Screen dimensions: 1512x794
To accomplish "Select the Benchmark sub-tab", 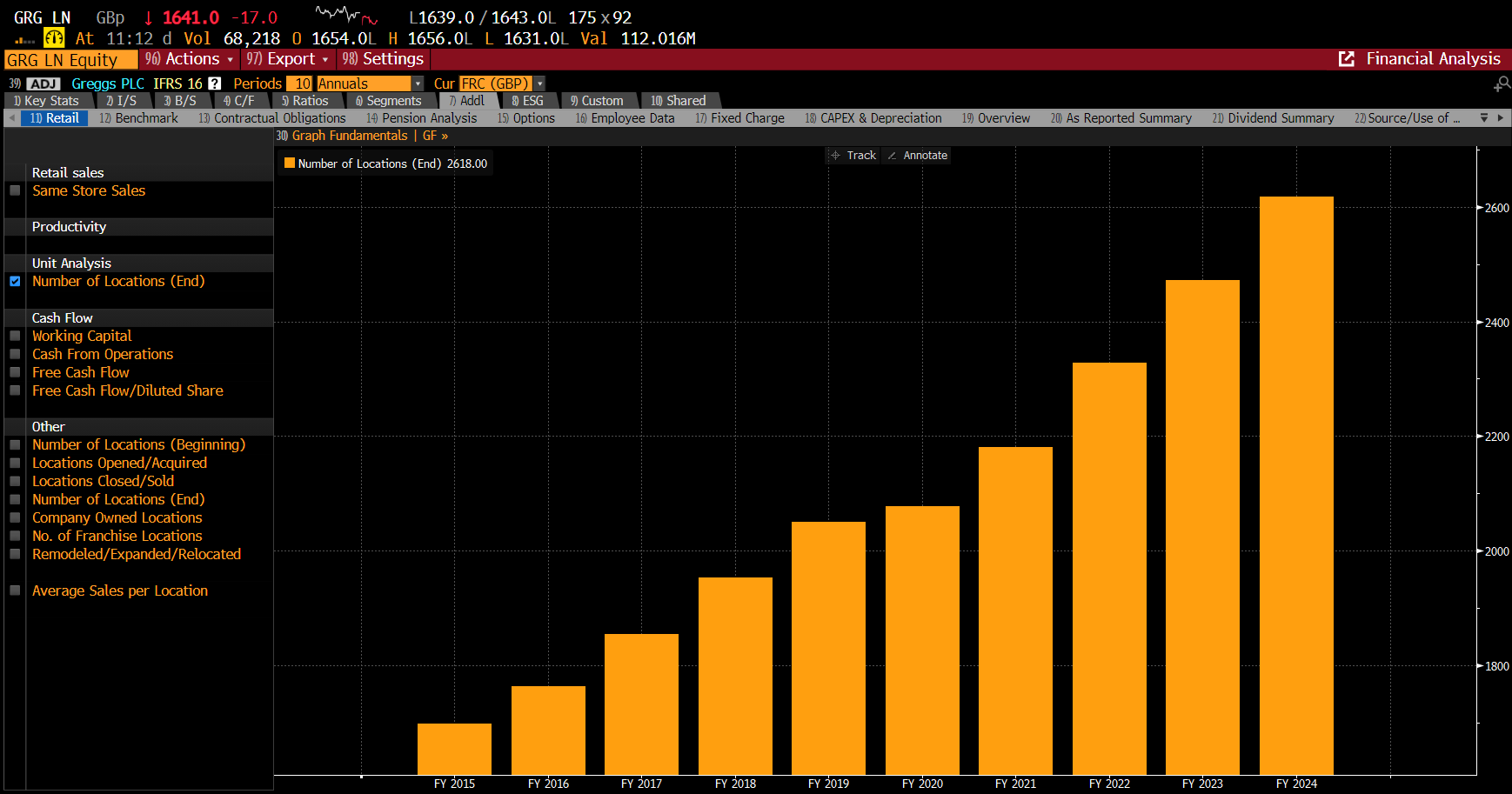I will pyautogui.click(x=139, y=118).
